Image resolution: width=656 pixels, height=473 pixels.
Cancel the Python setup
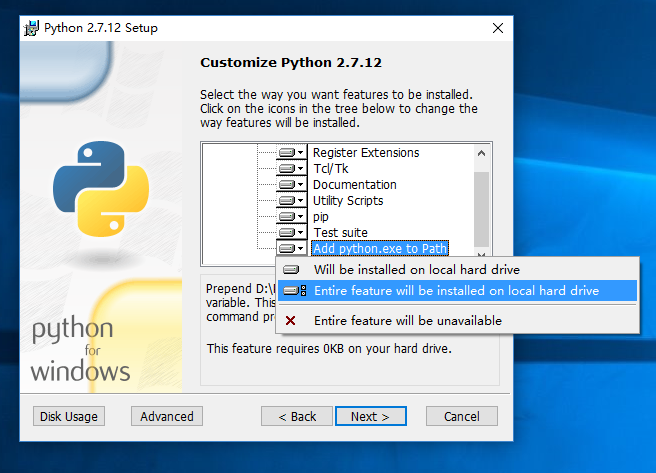[x=462, y=416]
